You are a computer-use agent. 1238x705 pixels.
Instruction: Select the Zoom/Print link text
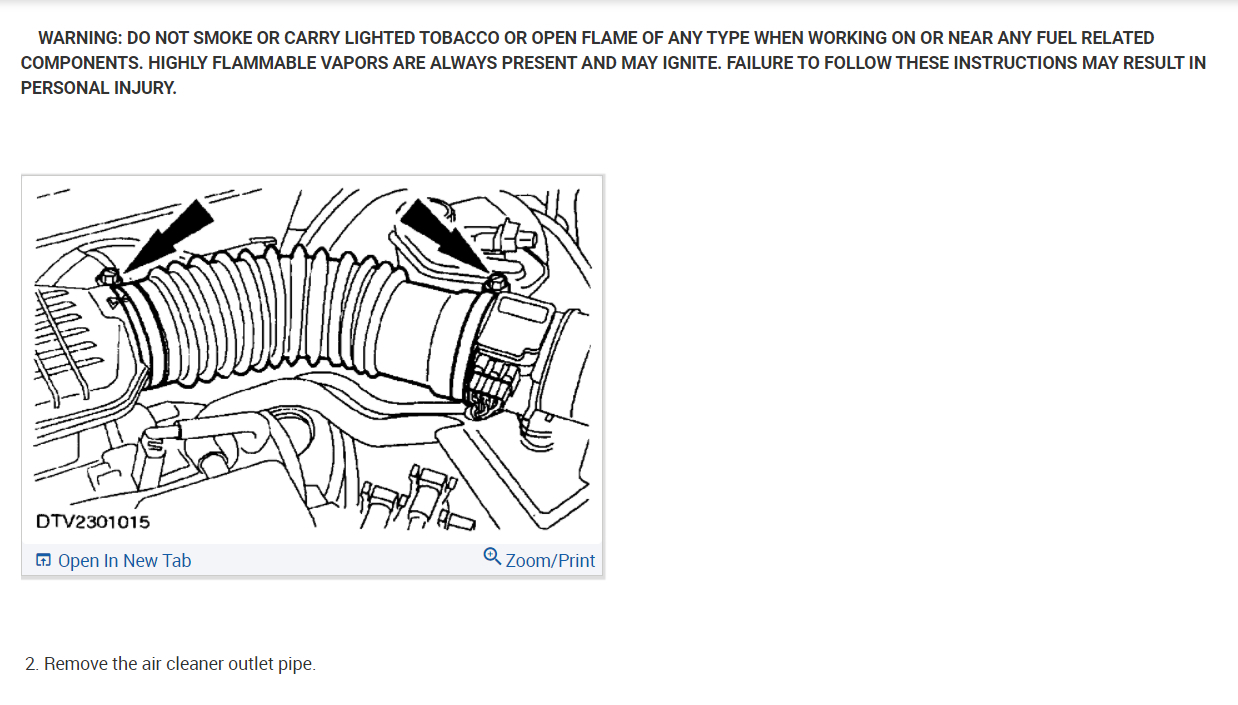point(550,561)
